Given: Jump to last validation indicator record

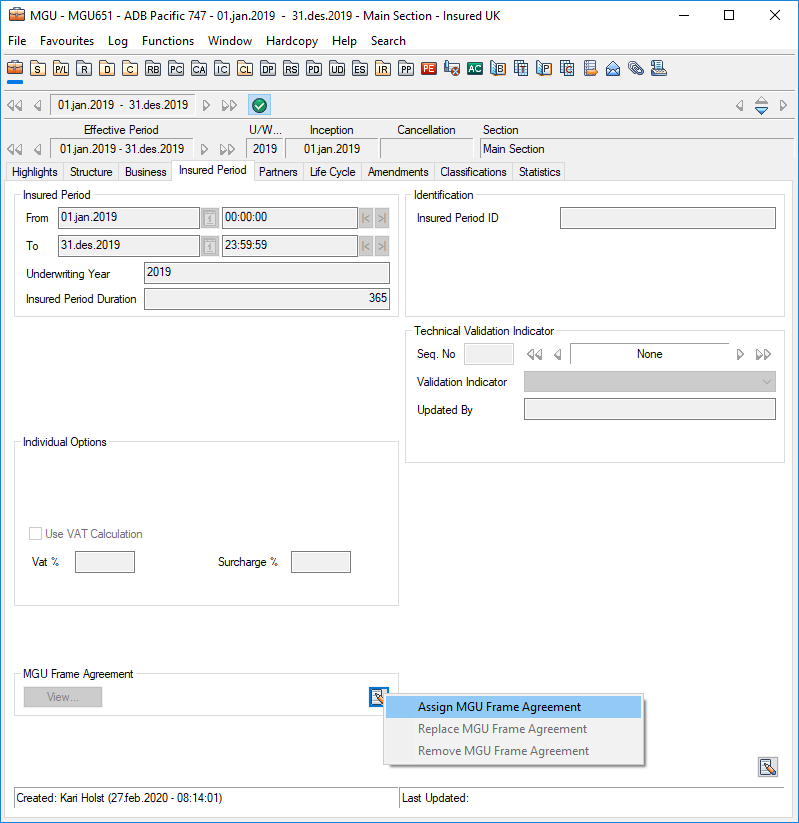Looking at the screenshot, I should [x=763, y=355].
